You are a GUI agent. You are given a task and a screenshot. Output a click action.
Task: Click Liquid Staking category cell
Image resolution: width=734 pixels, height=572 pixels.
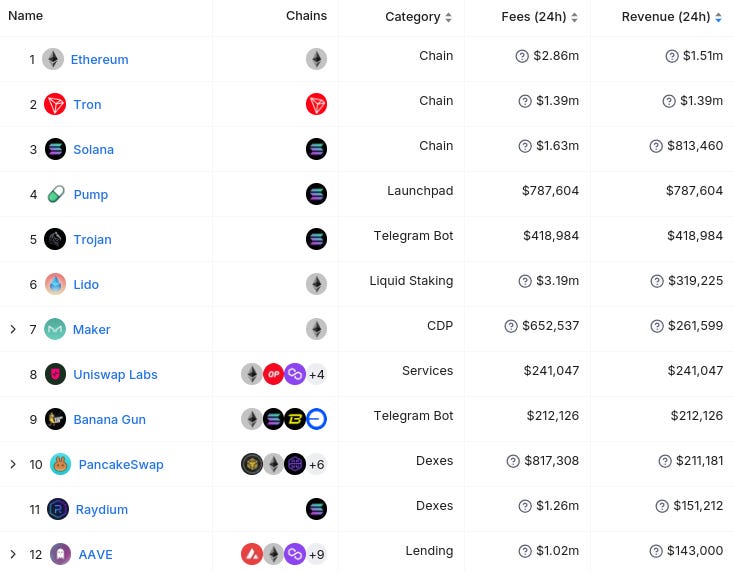coord(411,280)
